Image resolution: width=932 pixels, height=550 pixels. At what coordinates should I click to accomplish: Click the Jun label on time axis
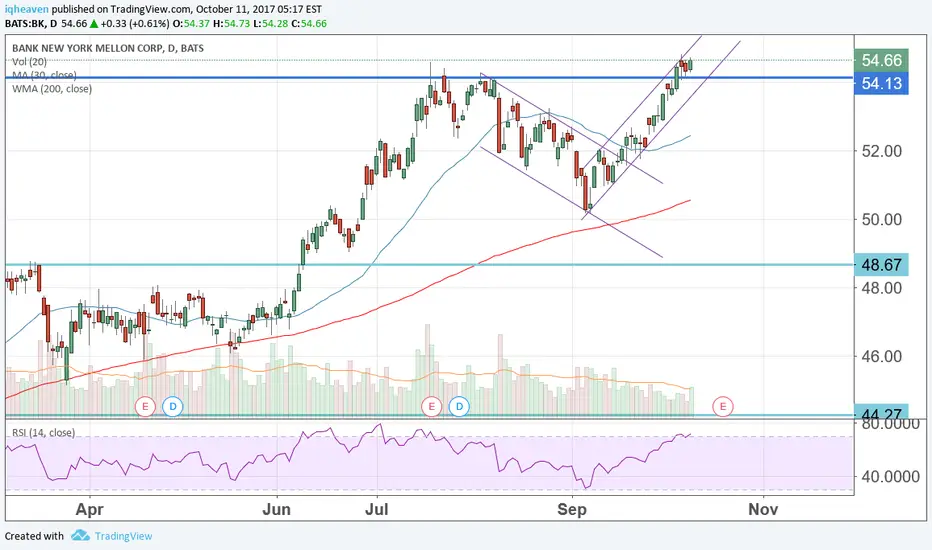pos(276,510)
